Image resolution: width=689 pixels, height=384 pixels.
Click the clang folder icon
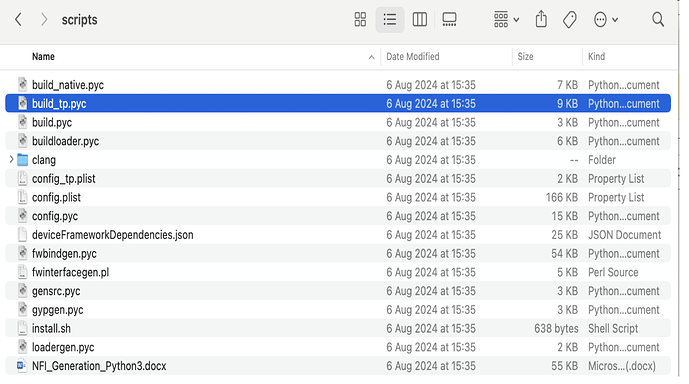pos(23,160)
